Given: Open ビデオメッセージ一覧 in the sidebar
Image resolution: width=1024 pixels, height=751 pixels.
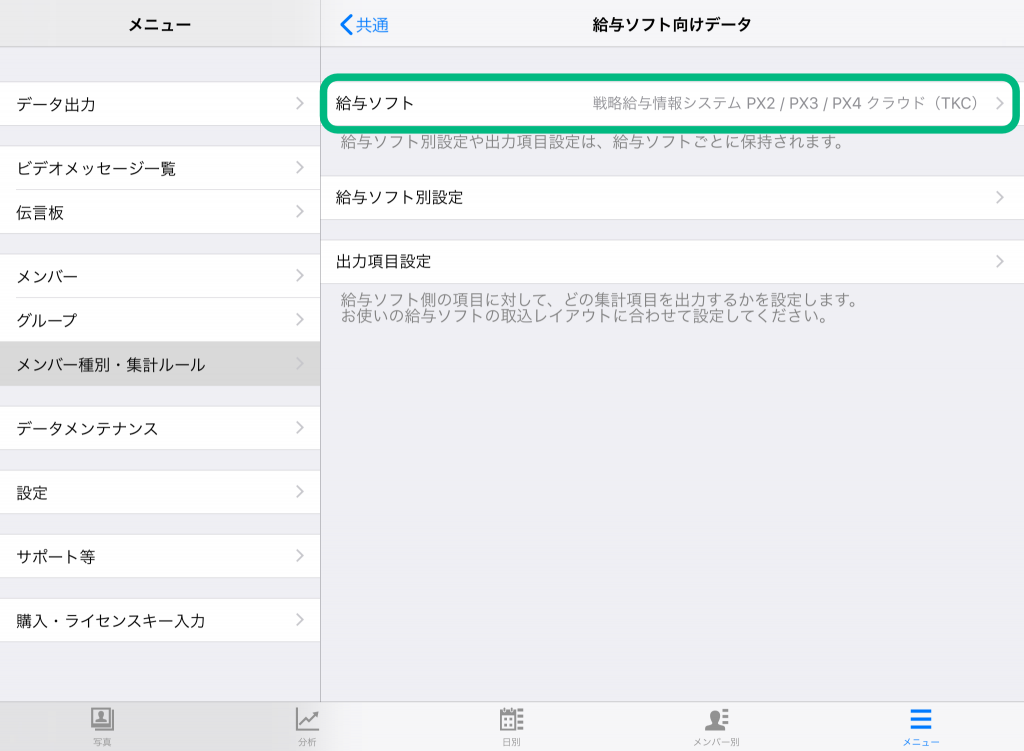Looking at the screenshot, I should 160,169.
